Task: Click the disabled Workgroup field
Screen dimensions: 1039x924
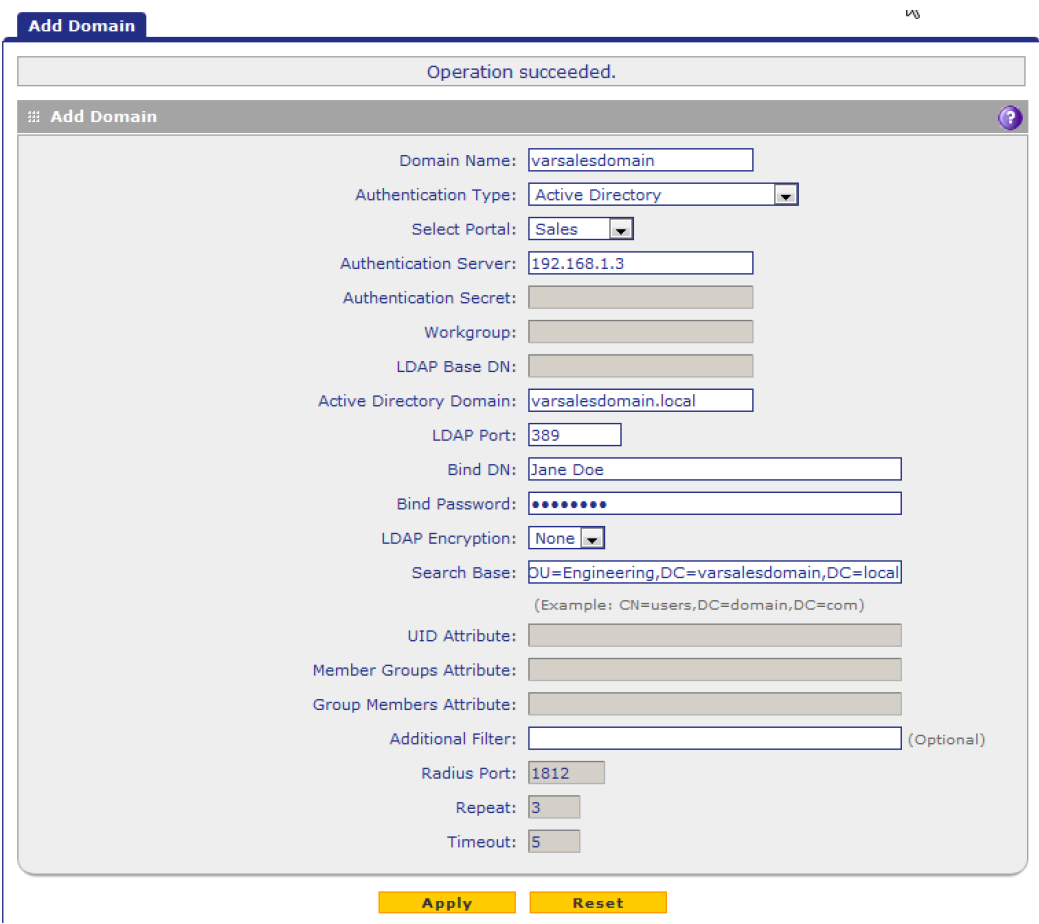Action: pos(640,332)
